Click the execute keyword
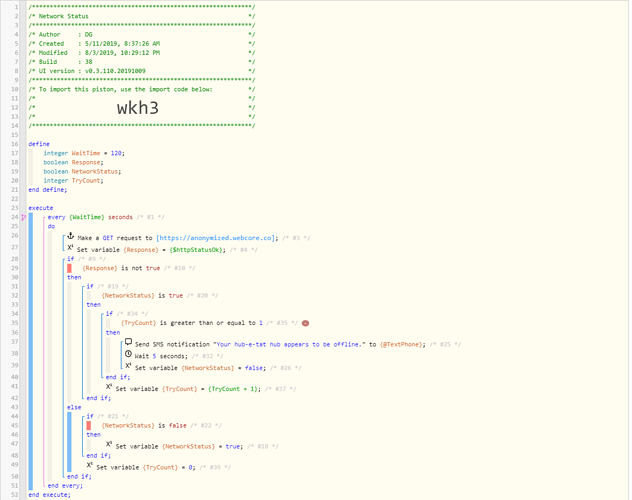 (41, 208)
